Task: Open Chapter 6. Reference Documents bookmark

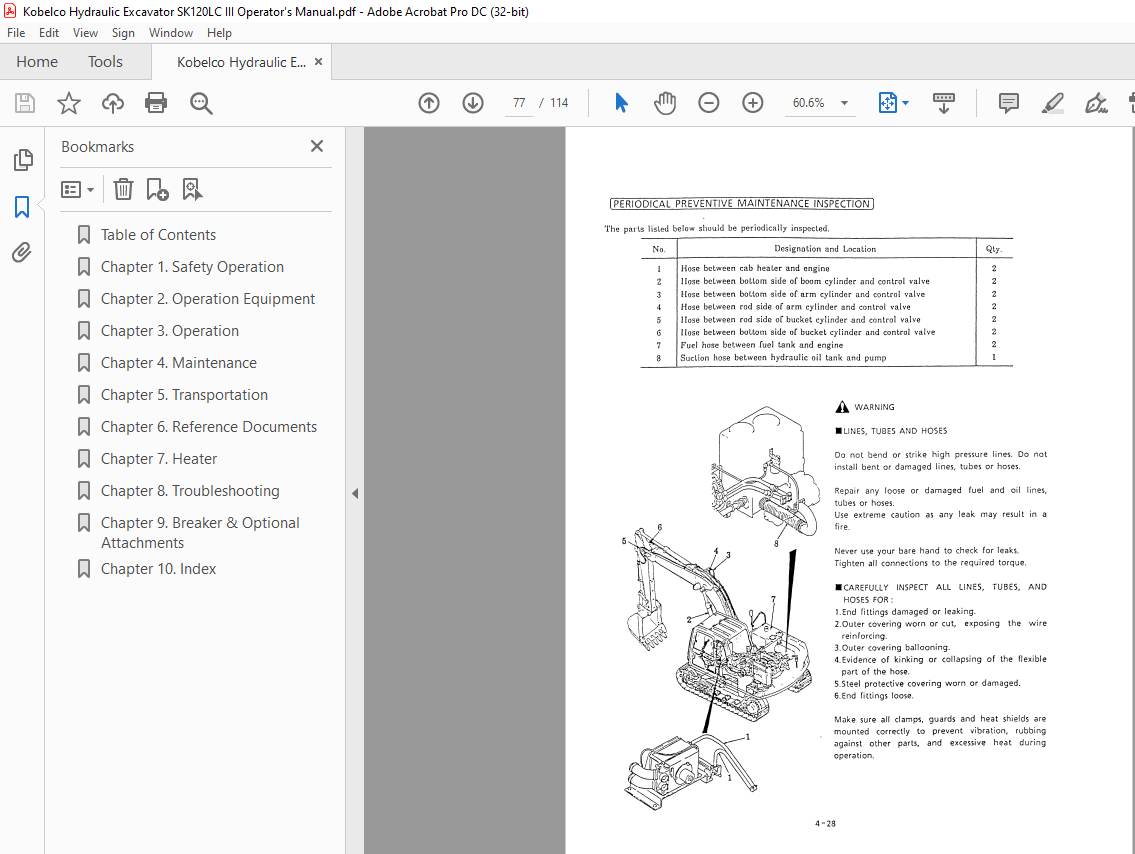Action: pos(208,426)
